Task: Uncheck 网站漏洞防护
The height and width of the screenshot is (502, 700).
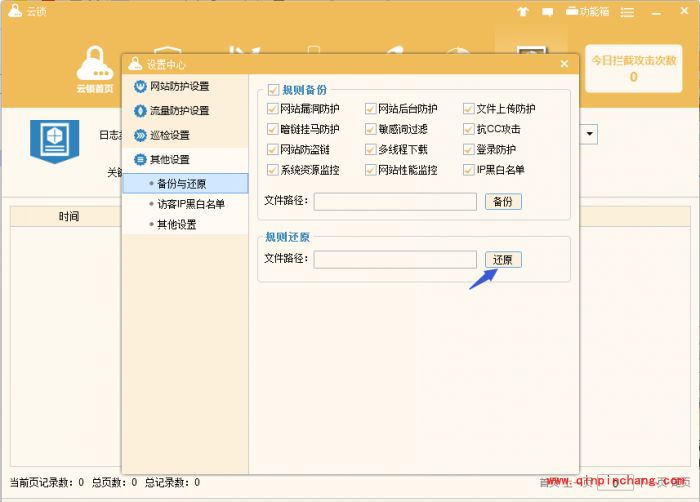Action: 272,109
